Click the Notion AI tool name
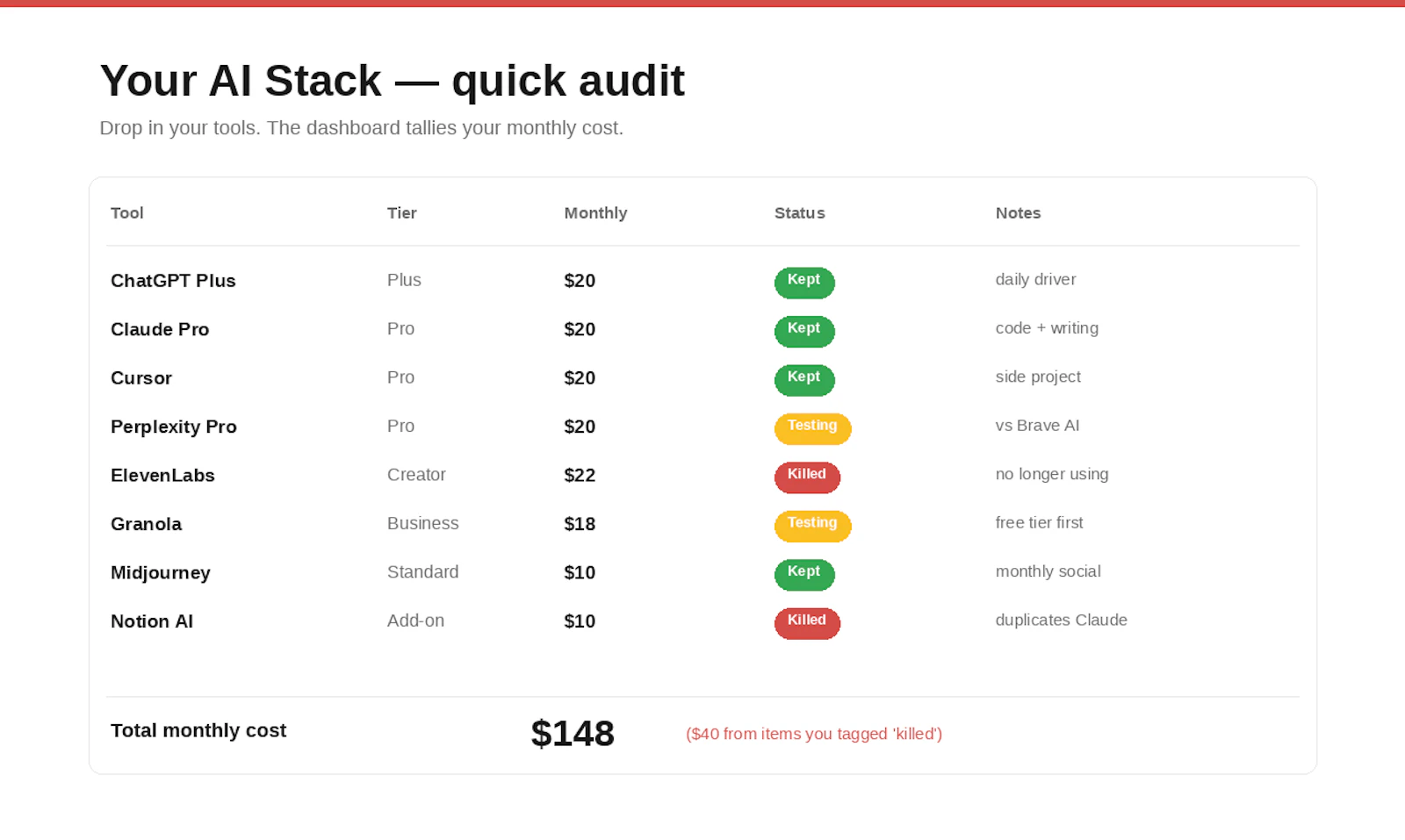This screenshot has height=840, width=1405. [152, 621]
